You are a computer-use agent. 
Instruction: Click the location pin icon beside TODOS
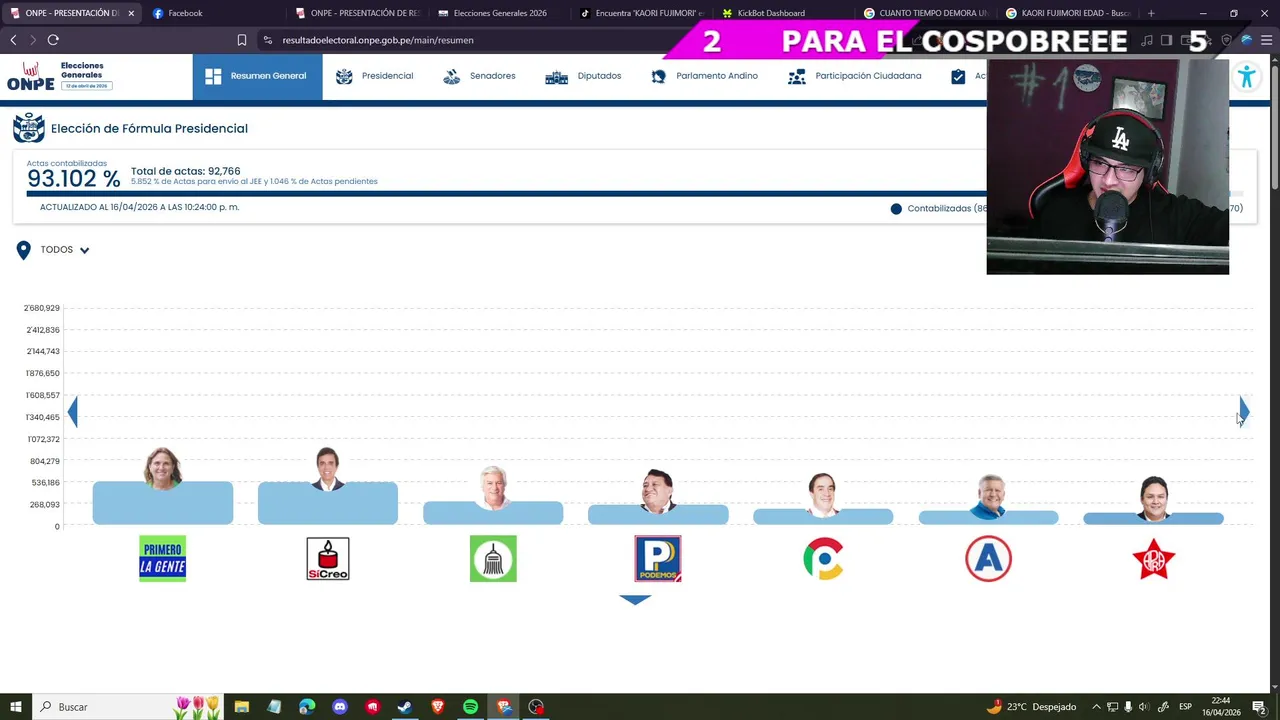coord(23,250)
